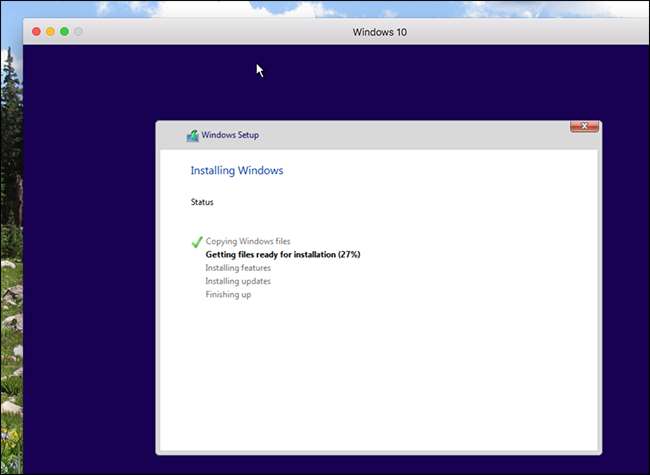Close the Windows 10 VM window with red button
650x475 pixels.
point(36,32)
